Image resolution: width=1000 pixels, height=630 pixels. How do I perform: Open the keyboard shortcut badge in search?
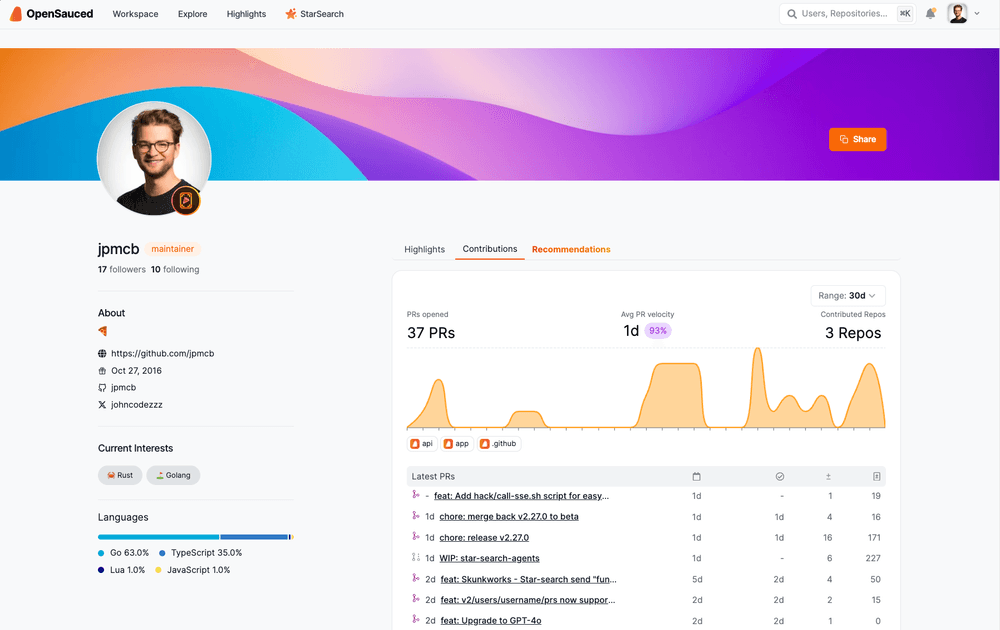(x=903, y=13)
